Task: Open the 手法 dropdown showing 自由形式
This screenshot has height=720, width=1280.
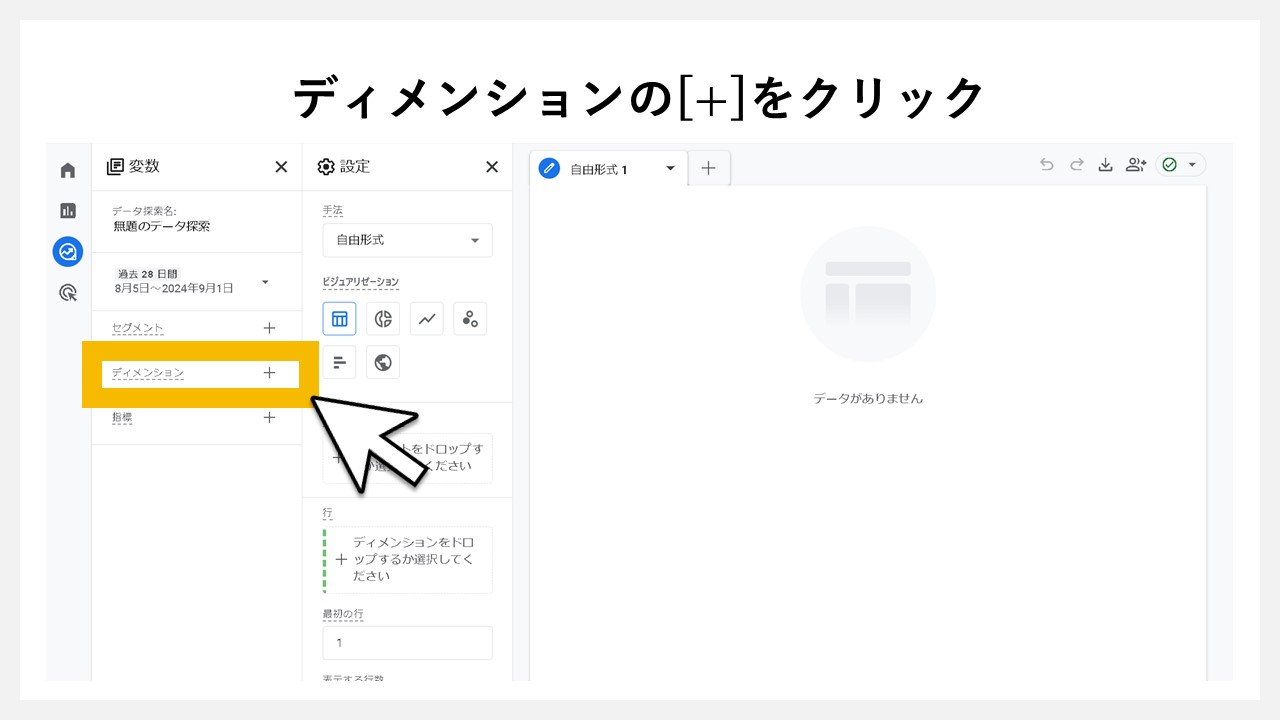Action: click(x=407, y=240)
